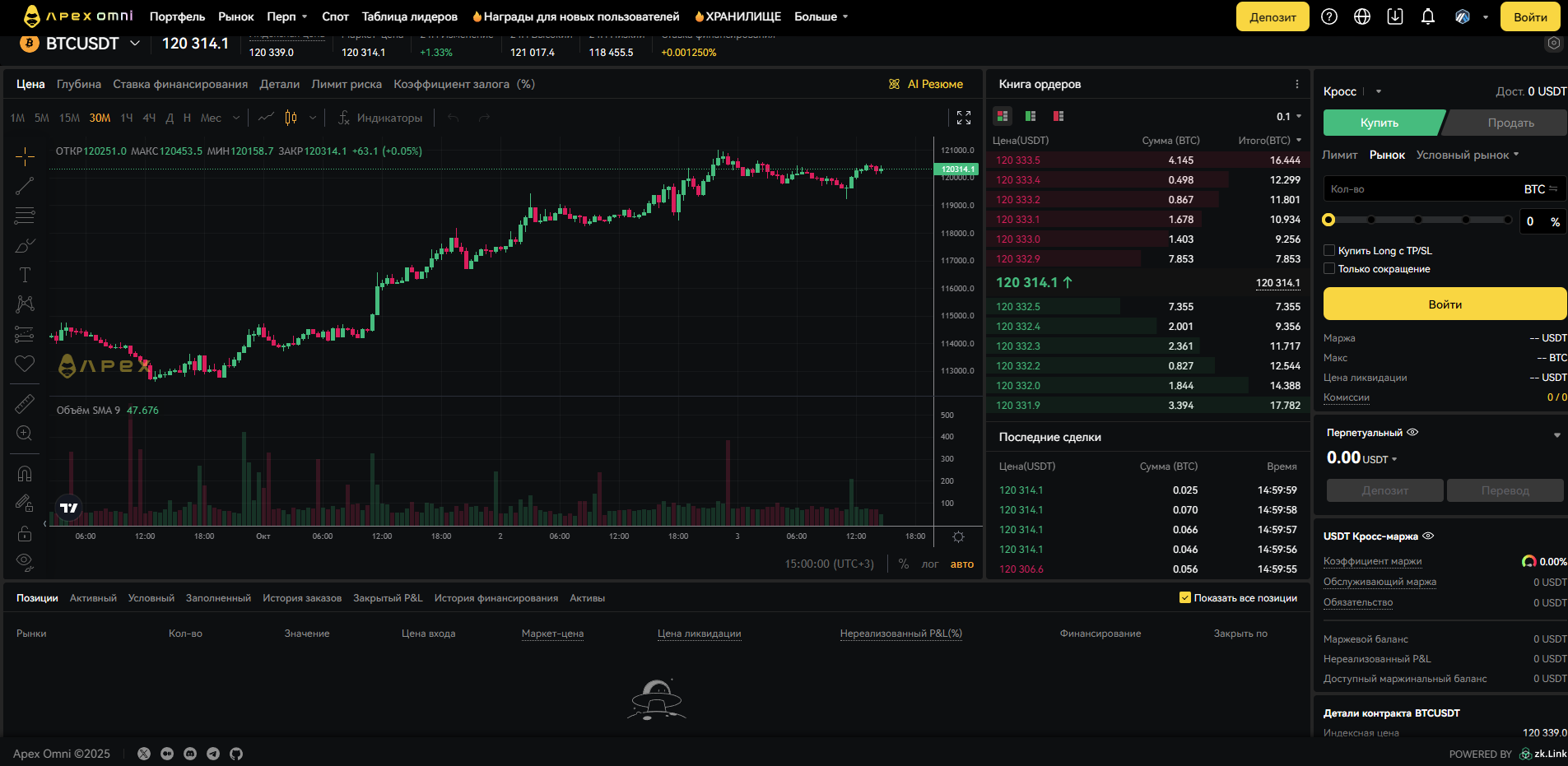Select the trend line drawing tool
1568x766 pixels.
coord(25,186)
